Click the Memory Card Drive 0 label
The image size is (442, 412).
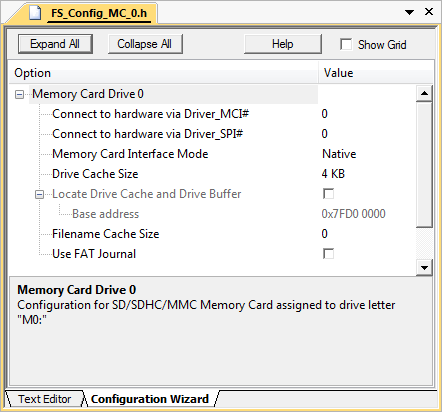tap(88, 94)
